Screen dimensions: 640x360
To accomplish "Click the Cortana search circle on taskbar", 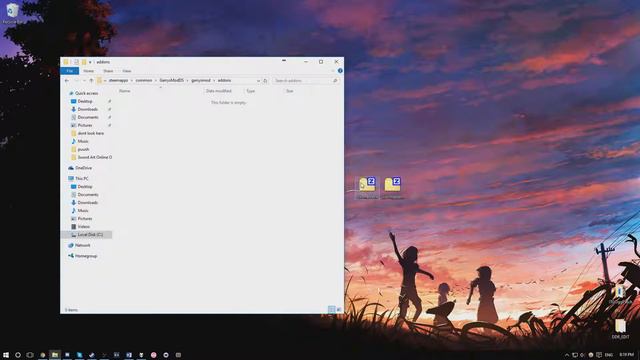I will (x=18, y=355).
